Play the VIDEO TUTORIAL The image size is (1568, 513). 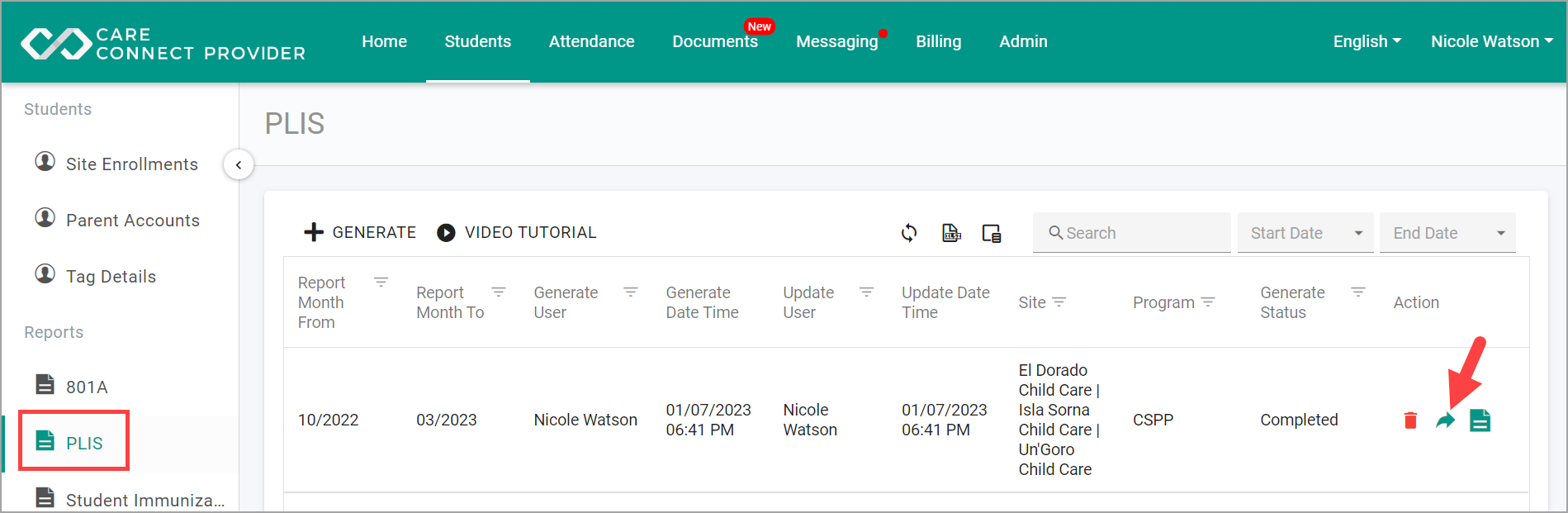517,233
